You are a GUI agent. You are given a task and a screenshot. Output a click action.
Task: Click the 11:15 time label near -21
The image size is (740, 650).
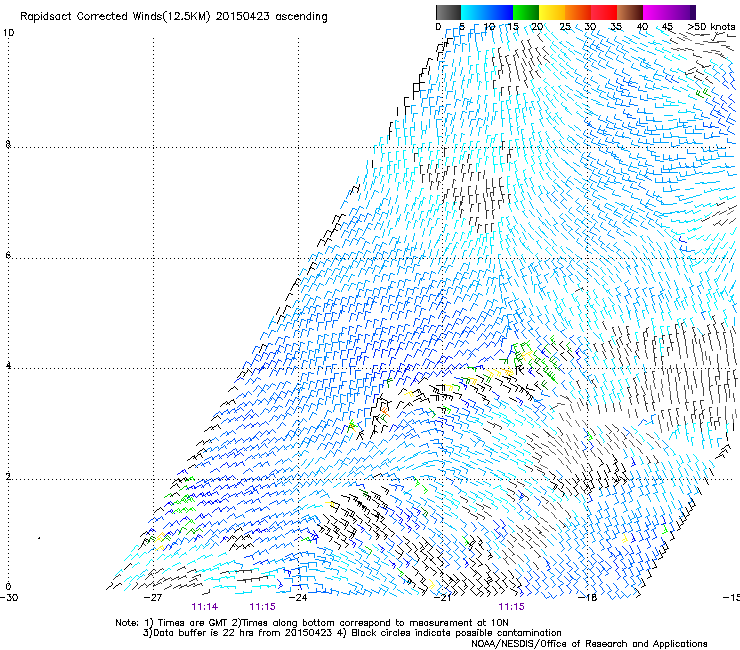[x=512, y=607]
